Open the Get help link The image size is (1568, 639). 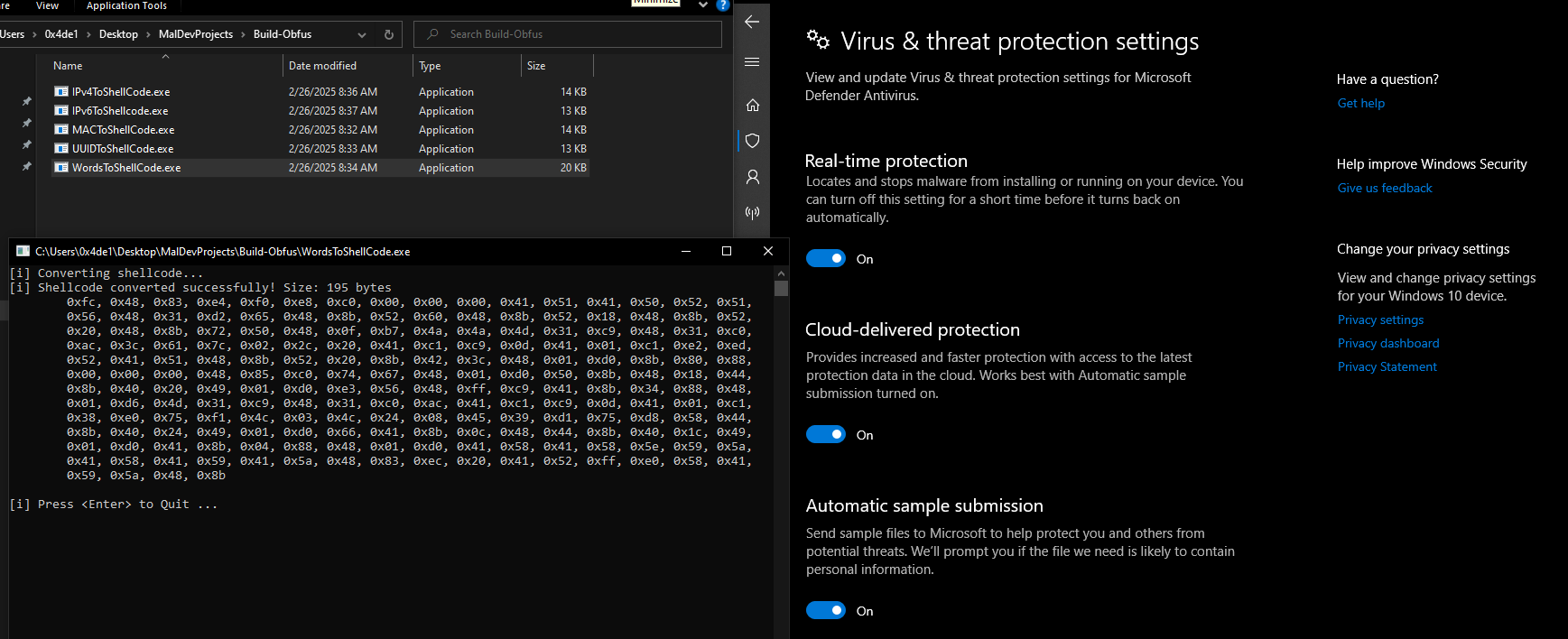coord(1361,103)
